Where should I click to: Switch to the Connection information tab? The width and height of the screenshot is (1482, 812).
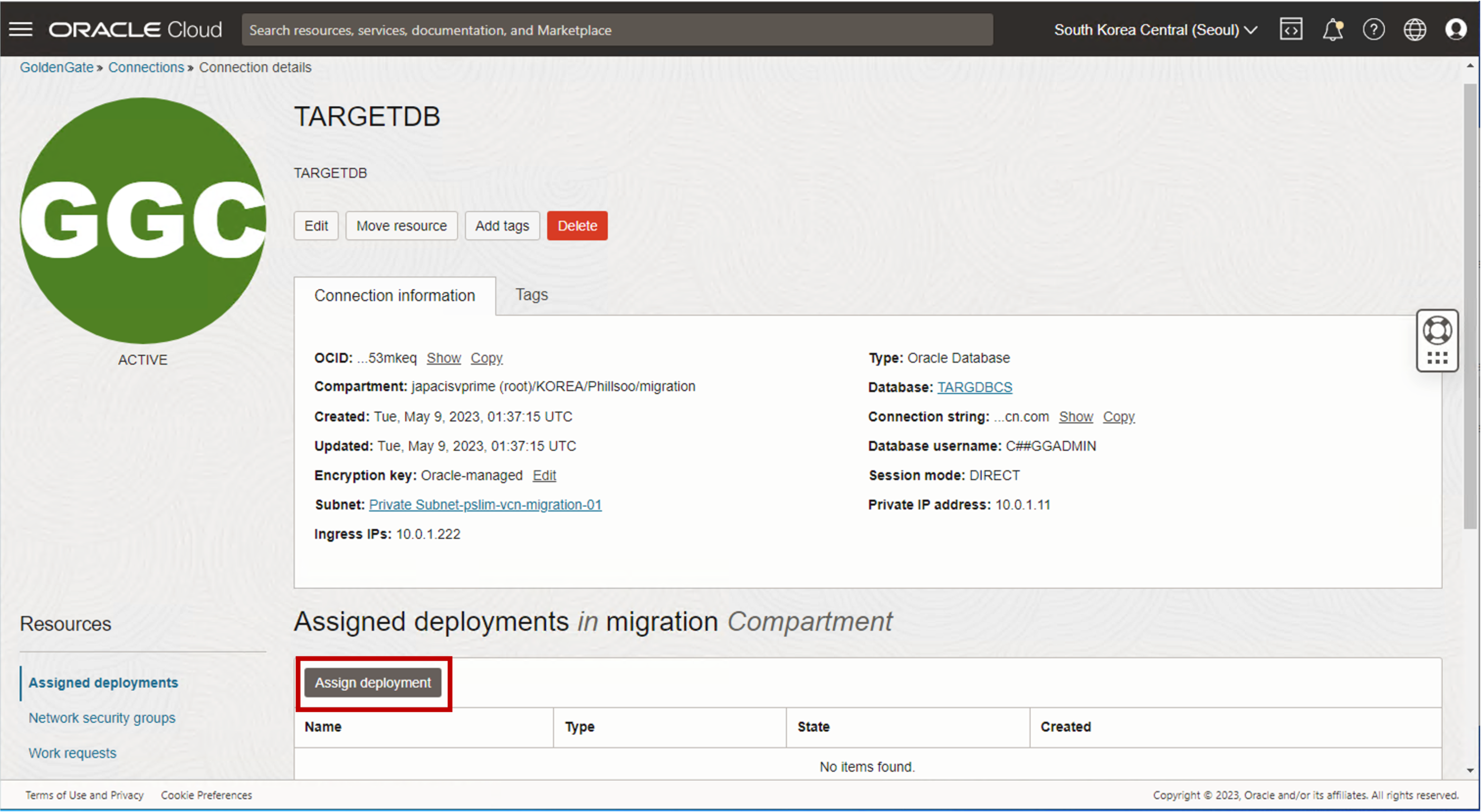click(x=395, y=296)
